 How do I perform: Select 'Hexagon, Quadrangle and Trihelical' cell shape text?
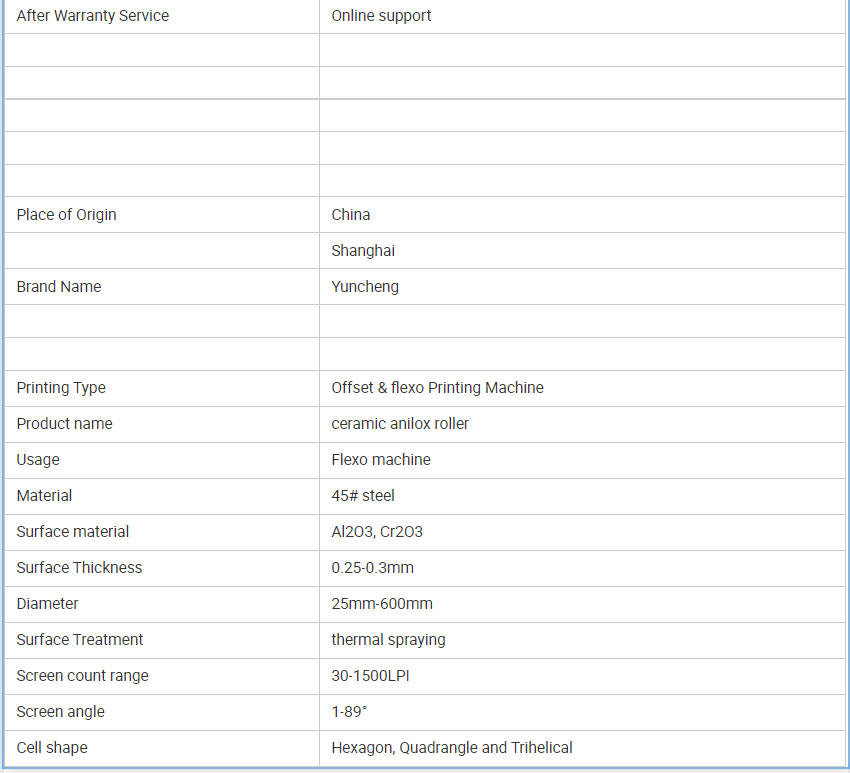point(452,748)
